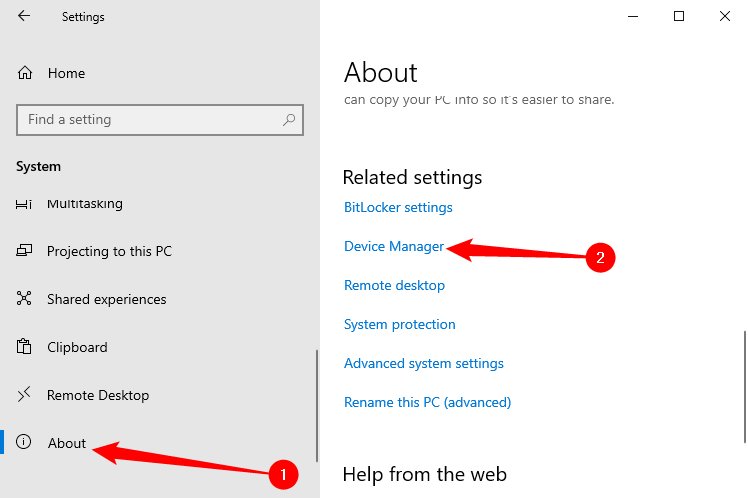Click the Projecting to this PC icon
Screen dimensions: 748x498
(26, 252)
